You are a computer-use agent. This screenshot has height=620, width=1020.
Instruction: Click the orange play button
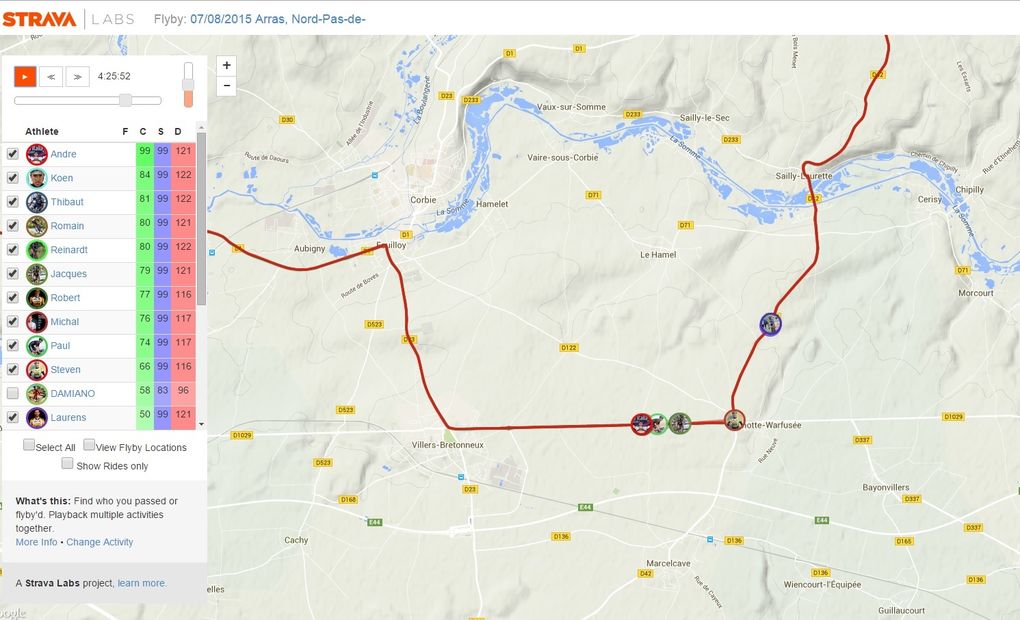click(25, 76)
